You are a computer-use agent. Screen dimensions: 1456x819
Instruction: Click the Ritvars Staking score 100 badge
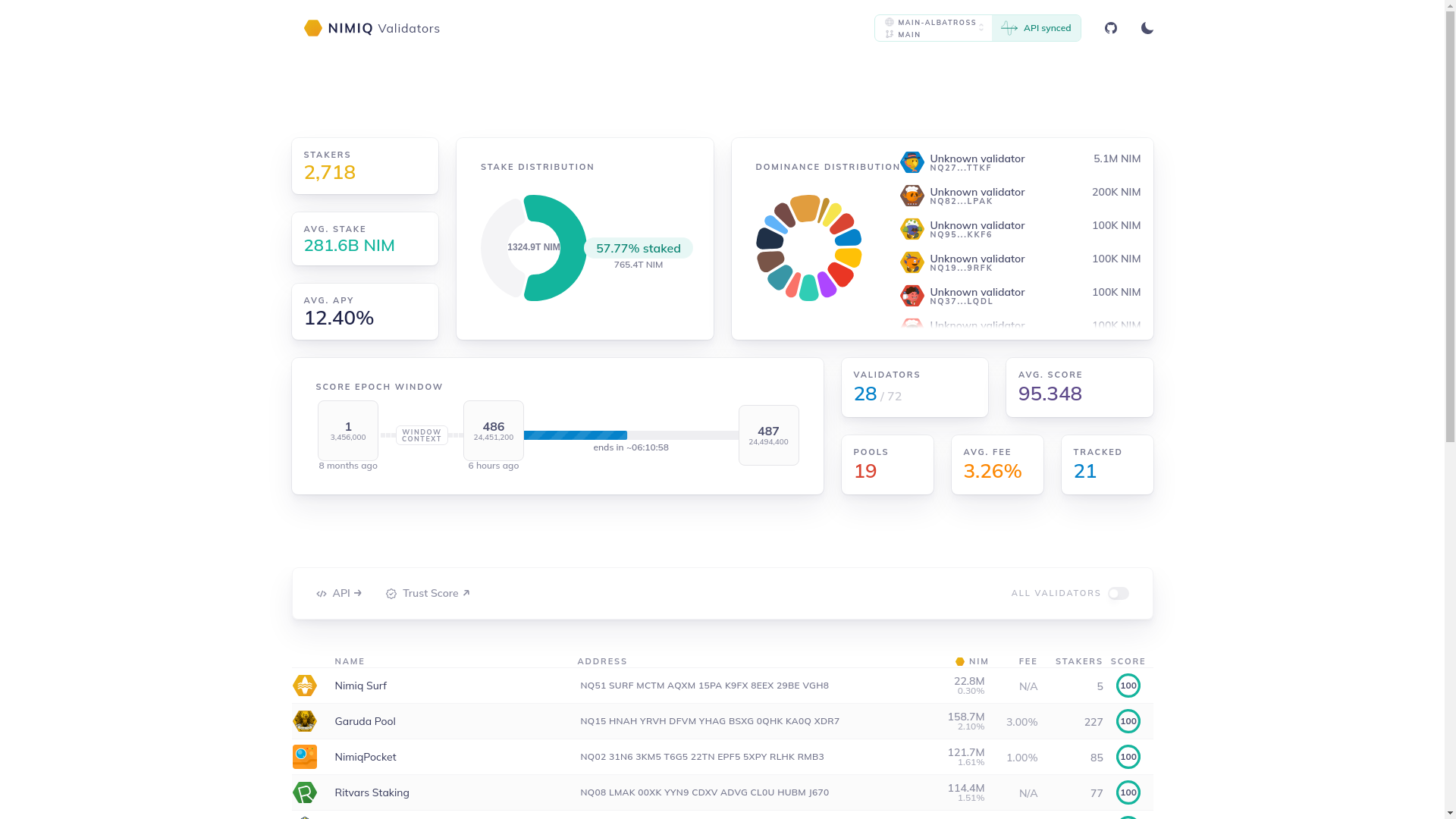click(x=1128, y=792)
